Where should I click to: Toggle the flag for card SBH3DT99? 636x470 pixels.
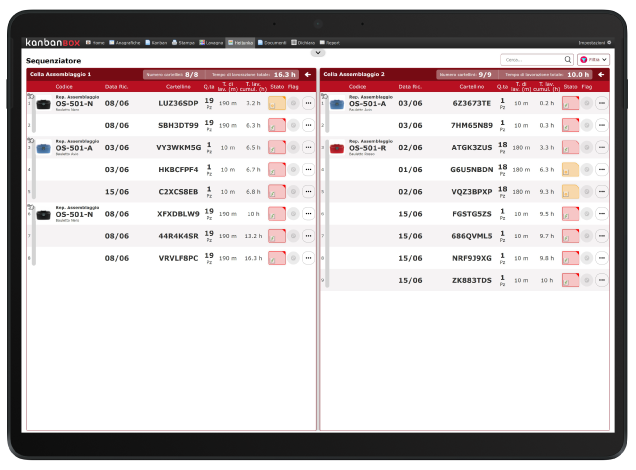(294, 125)
